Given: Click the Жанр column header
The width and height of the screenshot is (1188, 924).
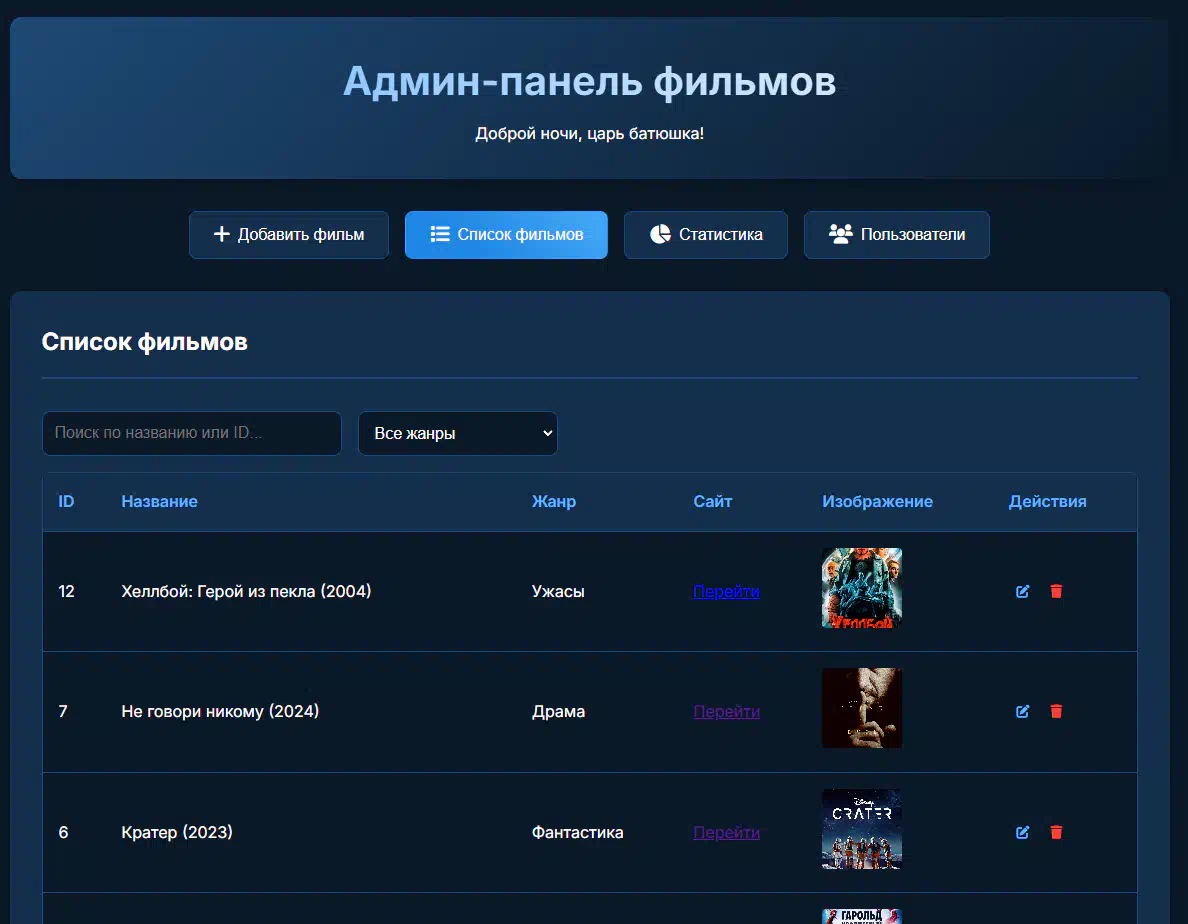Looking at the screenshot, I should 554,501.
